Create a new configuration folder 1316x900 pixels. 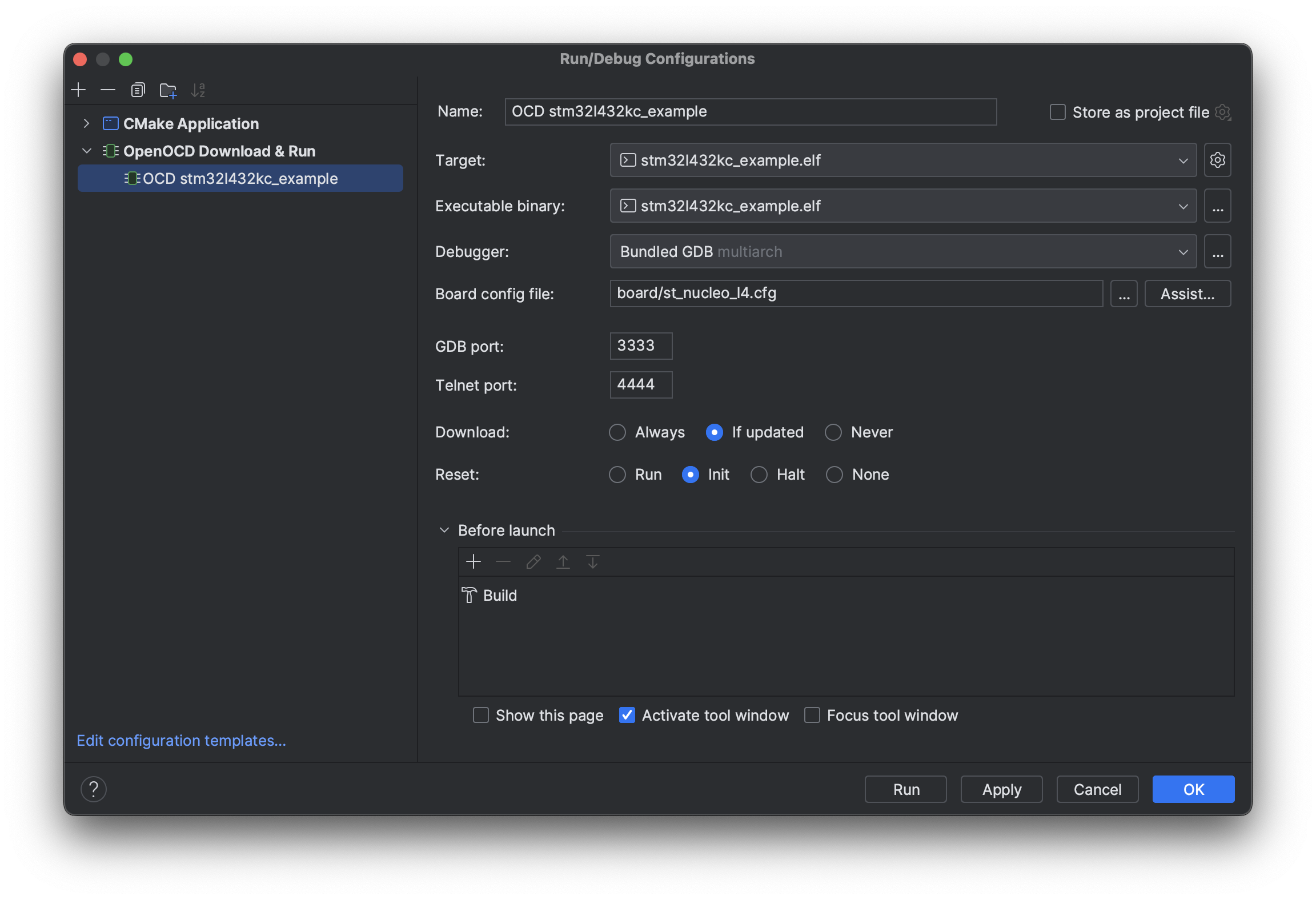[167, 90]
